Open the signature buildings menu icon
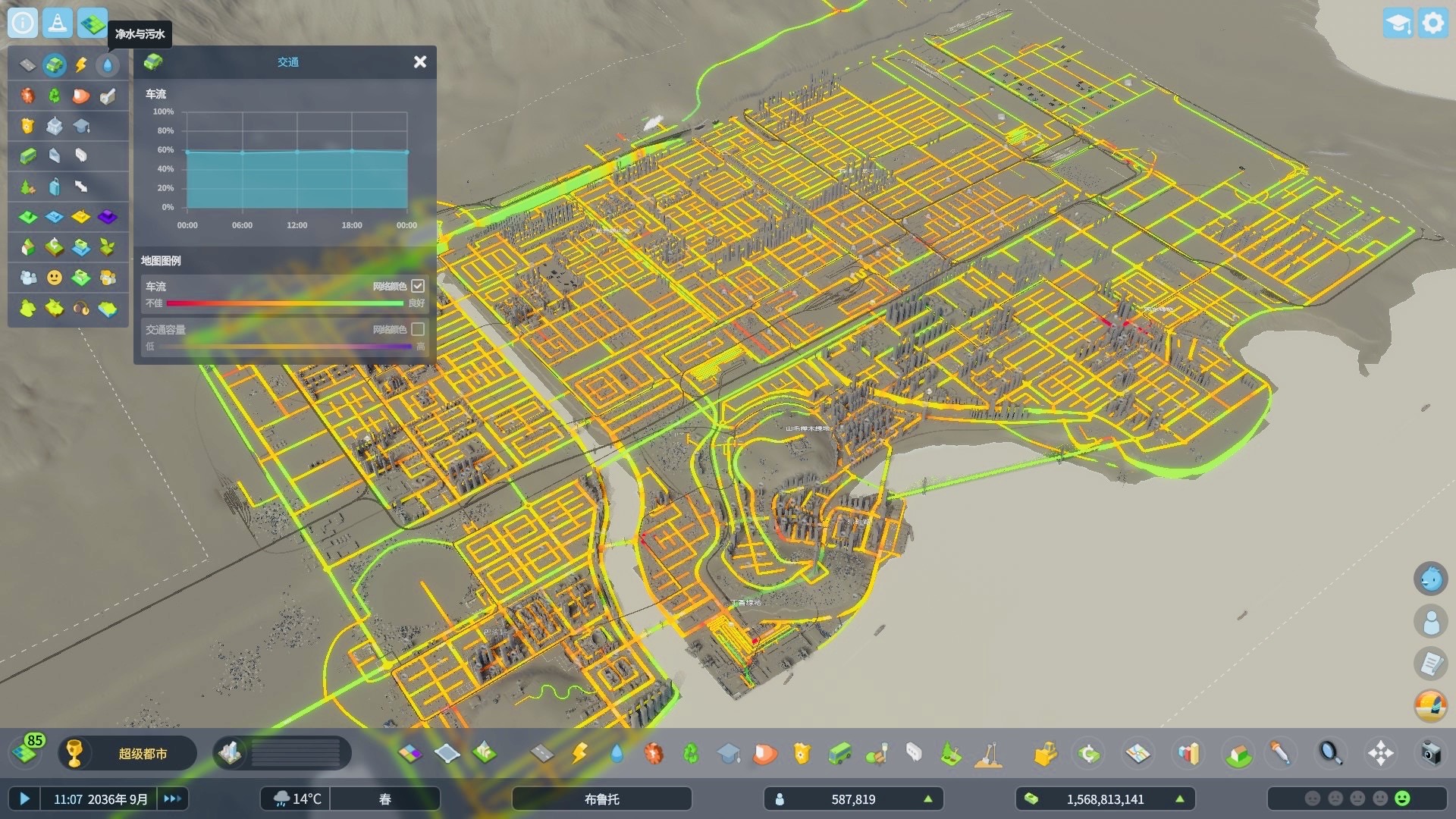1456x819 pixels. pos(484,753)
